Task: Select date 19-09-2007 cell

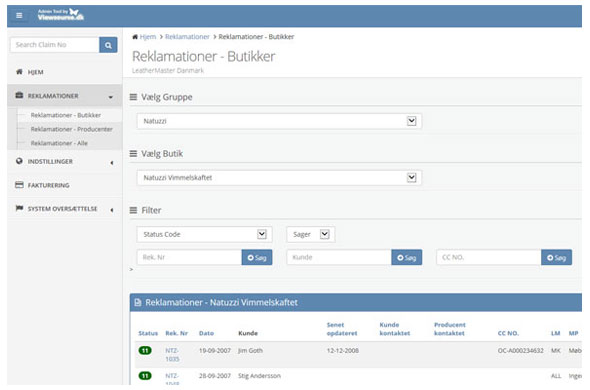Action: tap(214, 350)
